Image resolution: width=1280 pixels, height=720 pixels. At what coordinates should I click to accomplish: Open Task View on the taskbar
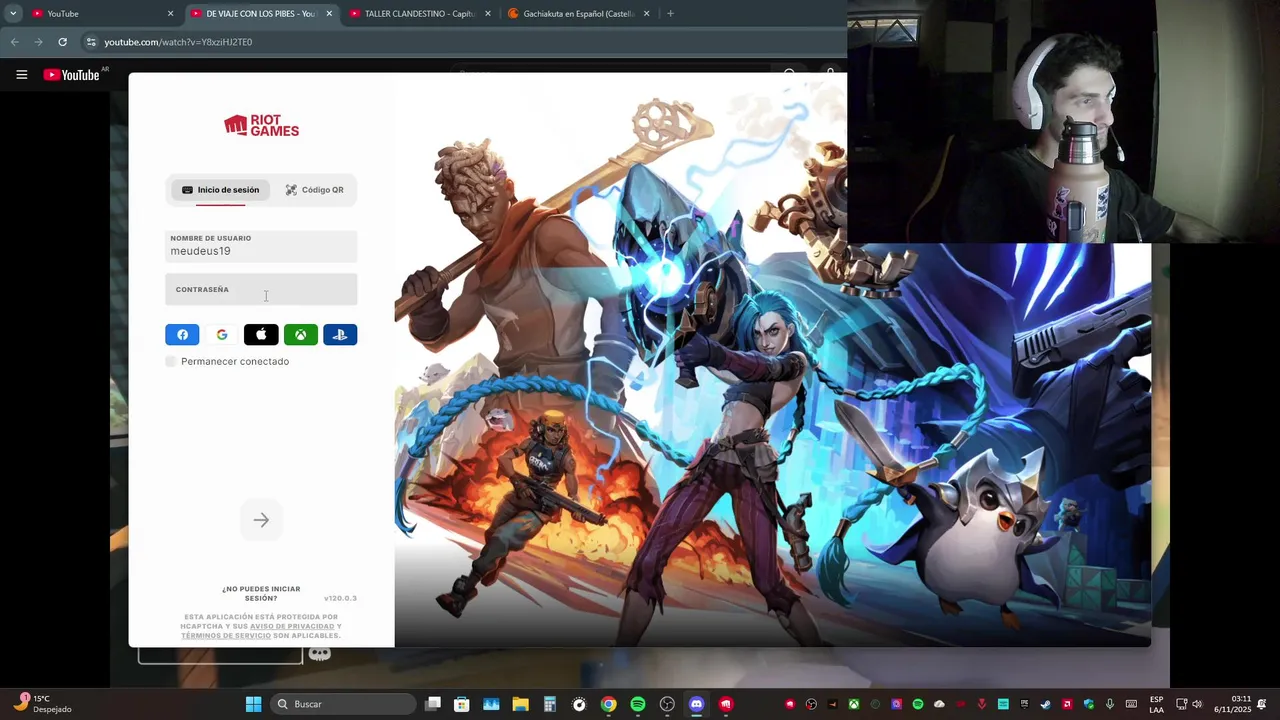point(432,704)
